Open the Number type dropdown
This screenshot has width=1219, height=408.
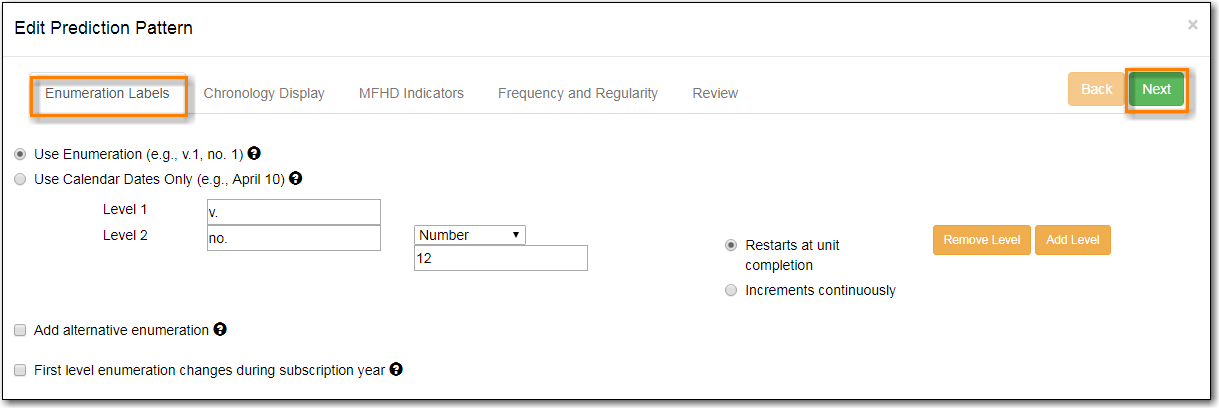click(469, 235)
